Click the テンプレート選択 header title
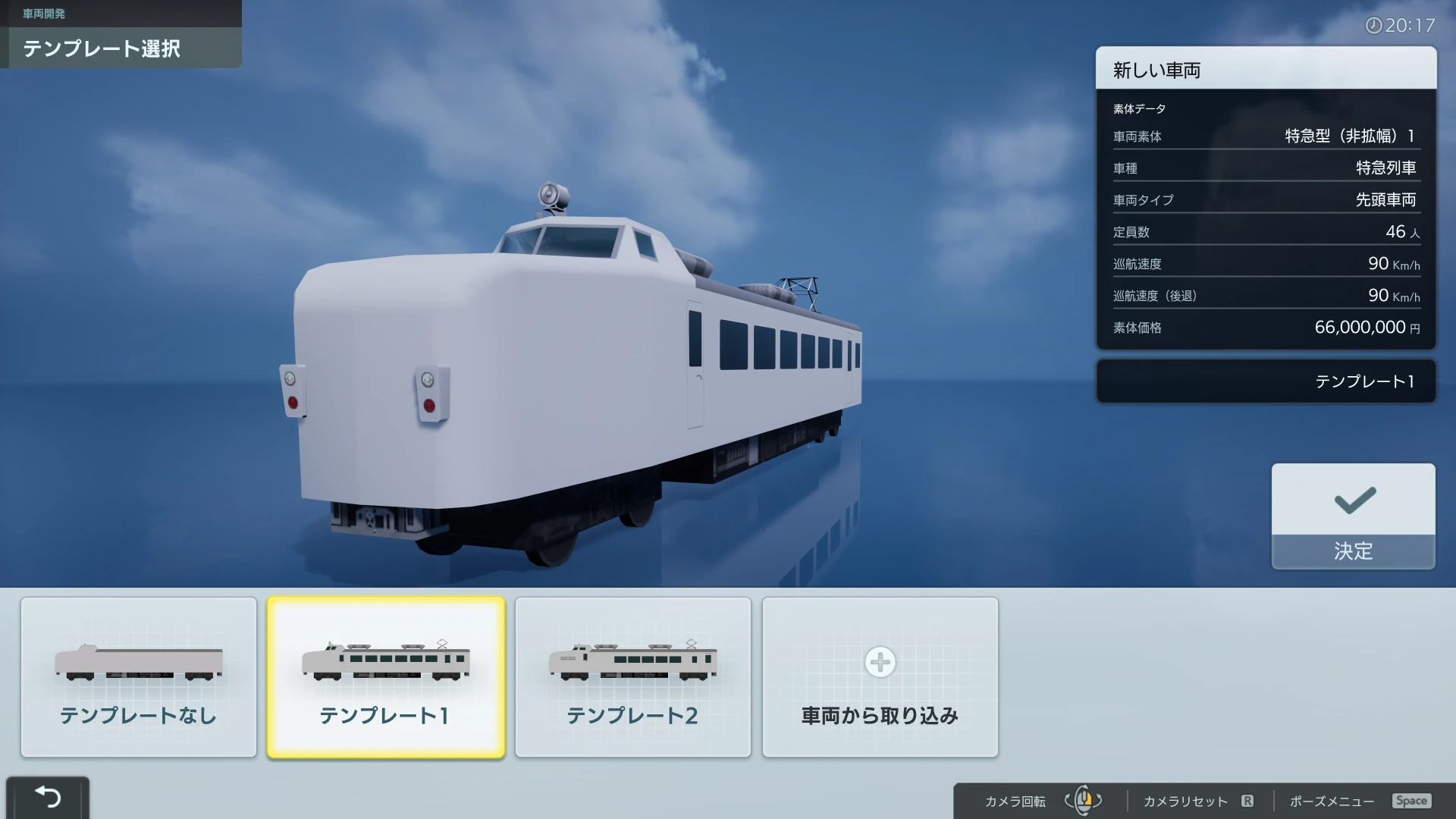The height and width of the screenshot is (819, 1456). click(x=102, y=49)
